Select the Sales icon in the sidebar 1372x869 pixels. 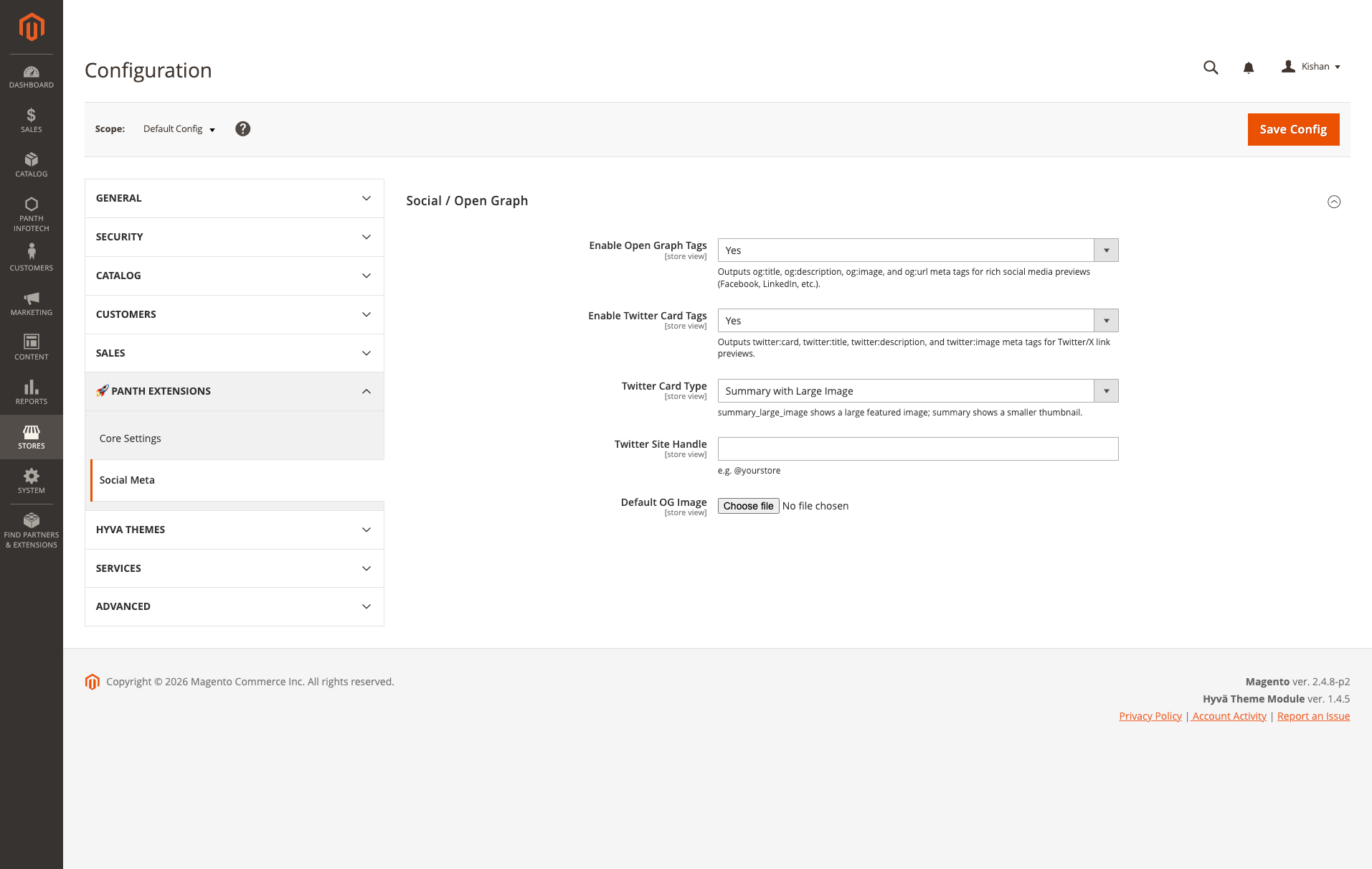click(x=31, y=119)
